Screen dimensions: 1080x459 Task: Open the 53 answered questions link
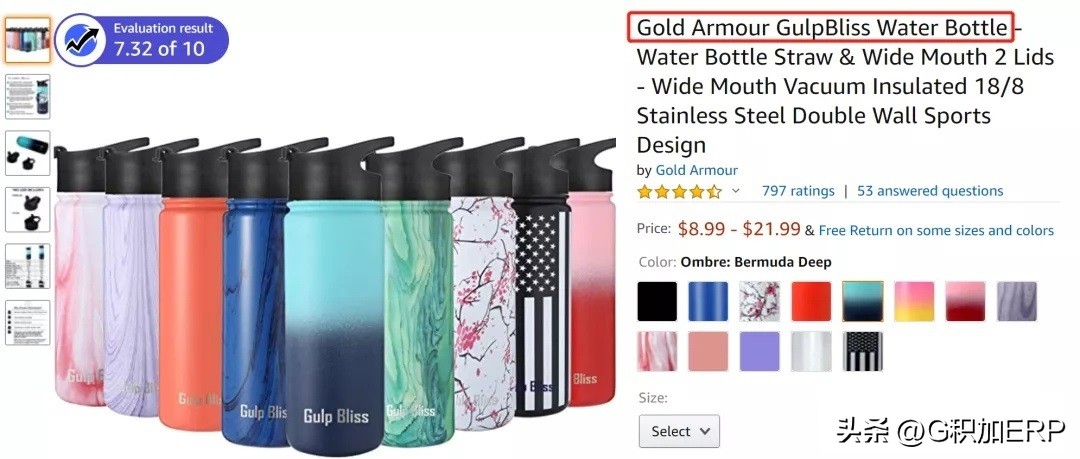point(930,191)
